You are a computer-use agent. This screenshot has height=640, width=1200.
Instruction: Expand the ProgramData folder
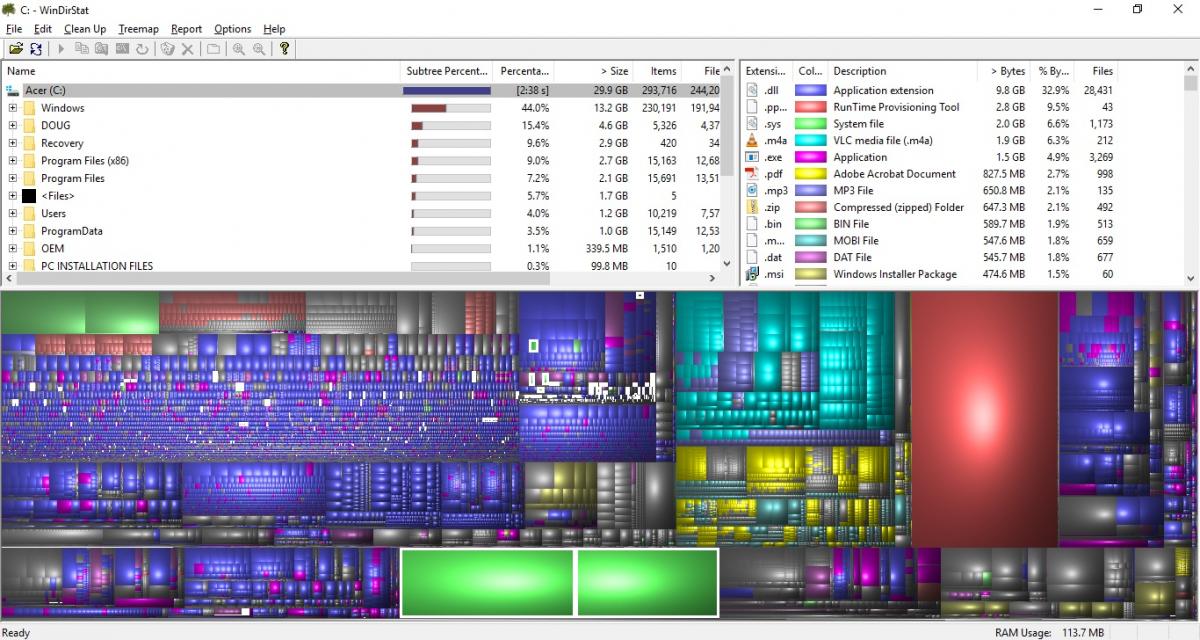[x=13, y=231]
